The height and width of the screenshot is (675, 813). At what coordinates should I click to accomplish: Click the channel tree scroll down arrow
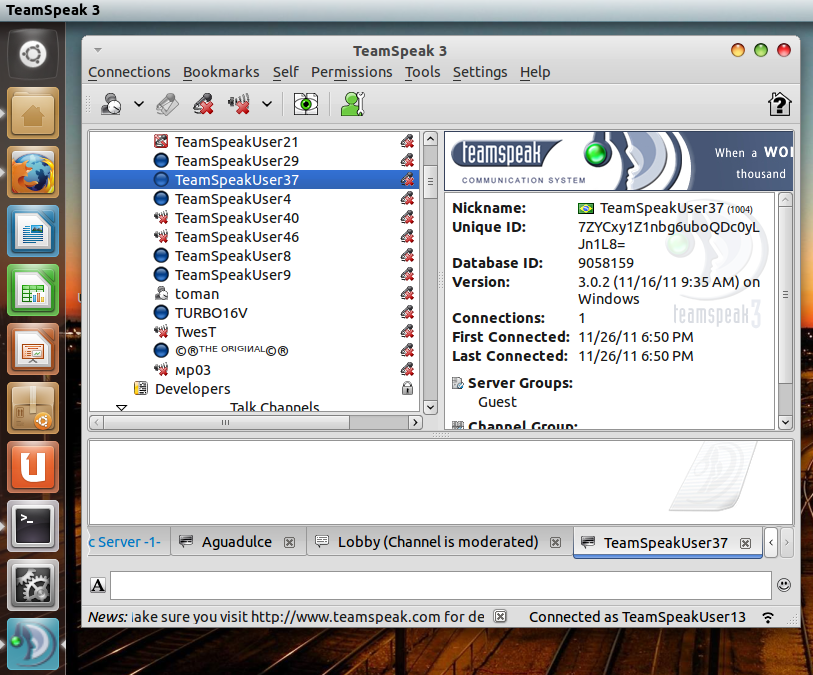[x=430, y=407]
